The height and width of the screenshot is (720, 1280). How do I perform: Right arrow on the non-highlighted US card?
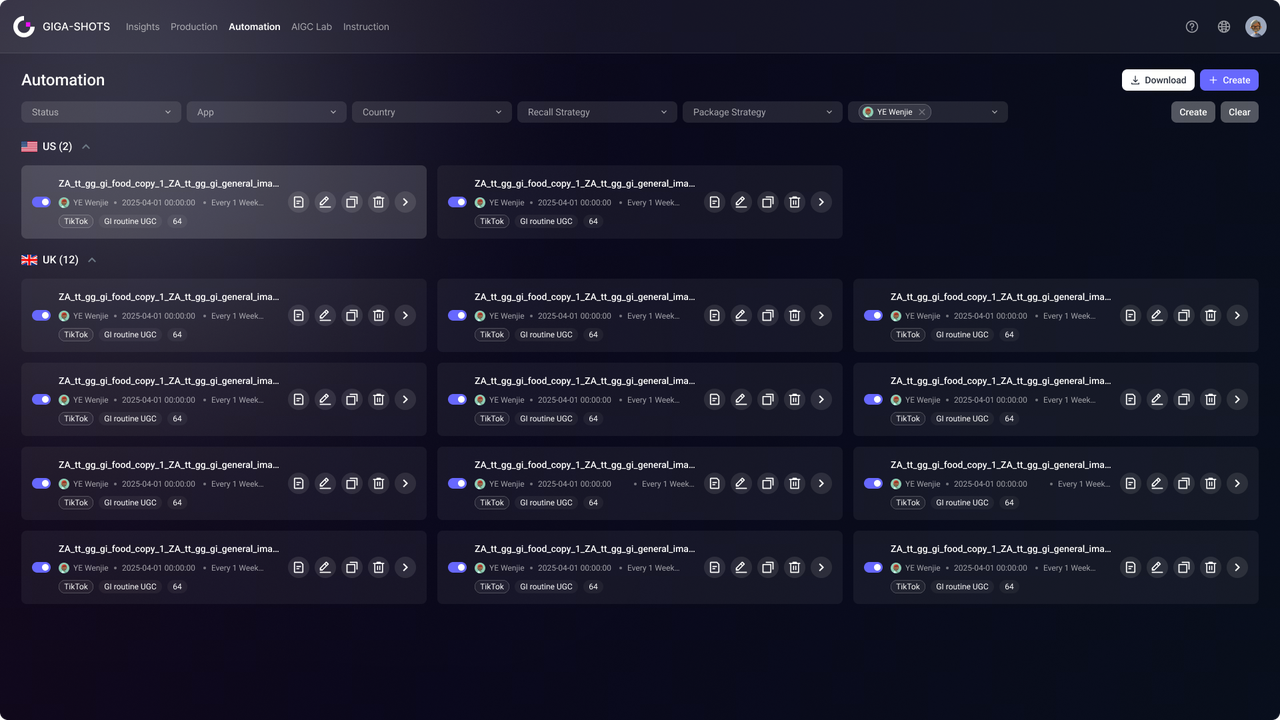pyautogui.click(x=821, y=202)
